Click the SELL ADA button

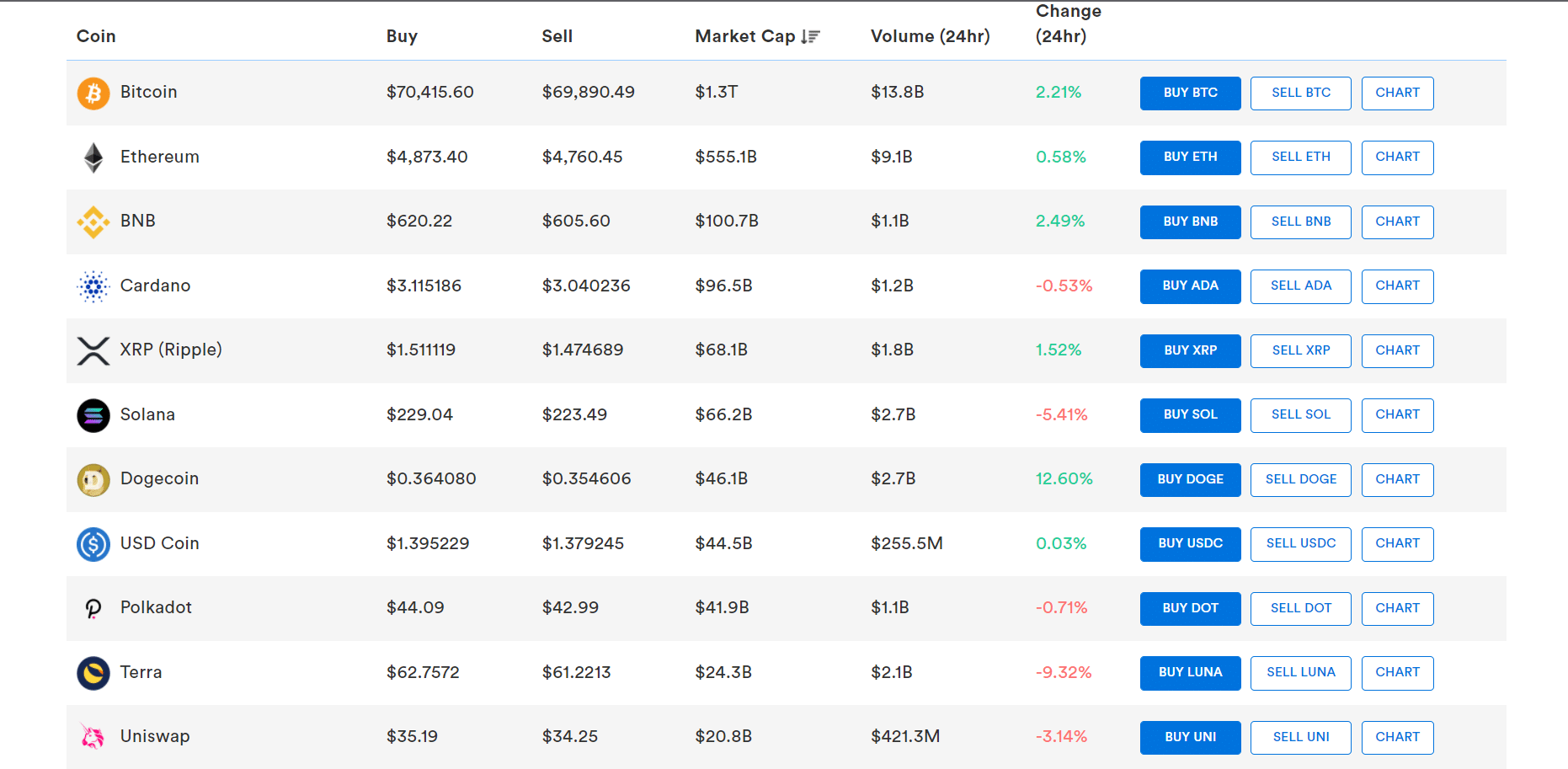(x=1301, y=286)
